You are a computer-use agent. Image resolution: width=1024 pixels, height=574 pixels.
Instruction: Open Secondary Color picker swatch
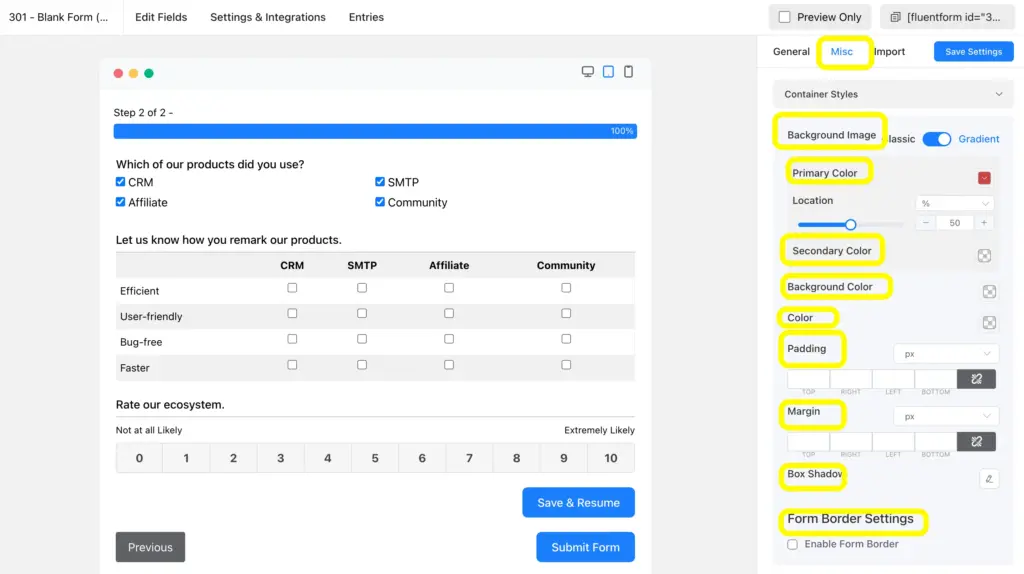click(984, 255)
